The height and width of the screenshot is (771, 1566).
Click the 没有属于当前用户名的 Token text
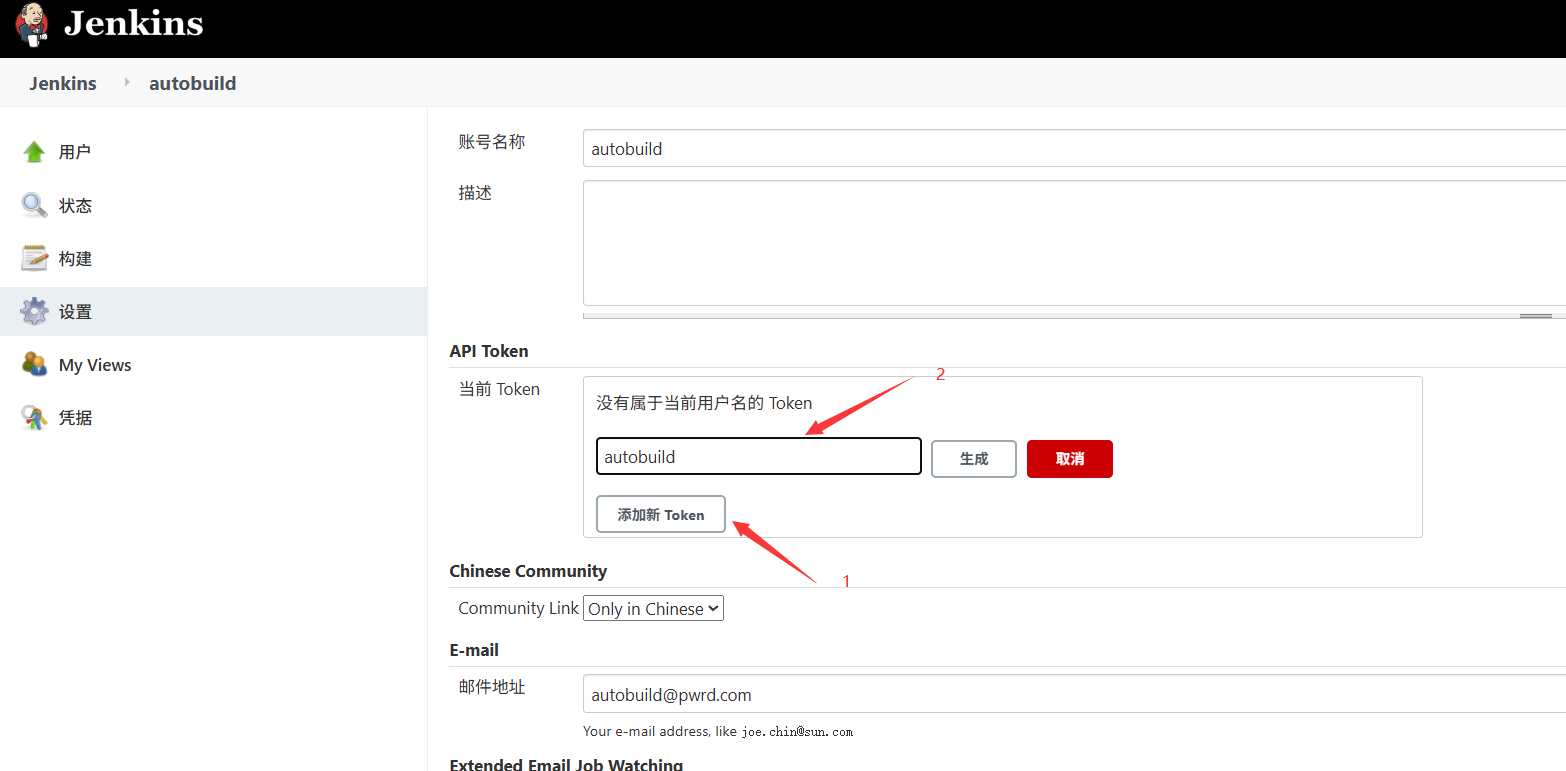704,403
